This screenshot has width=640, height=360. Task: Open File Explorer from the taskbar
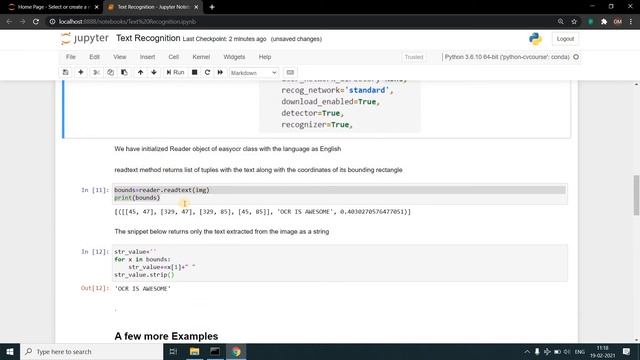pos(194,351)
